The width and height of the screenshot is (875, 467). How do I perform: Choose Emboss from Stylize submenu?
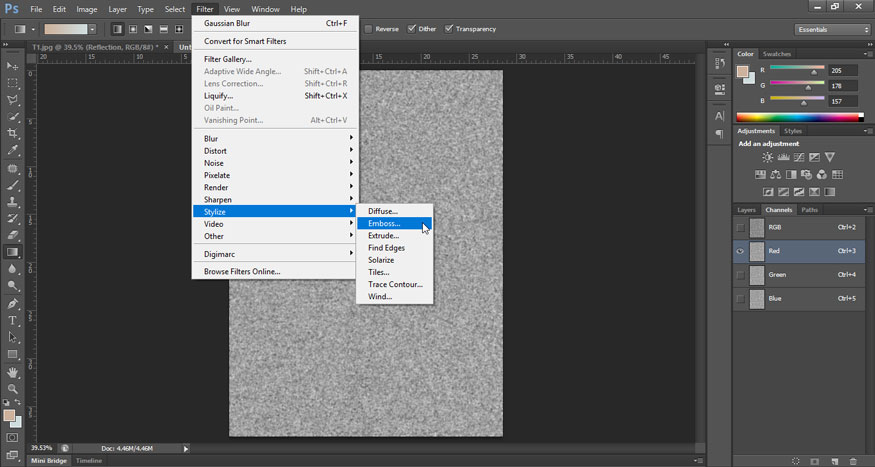(x=384, y=223)
